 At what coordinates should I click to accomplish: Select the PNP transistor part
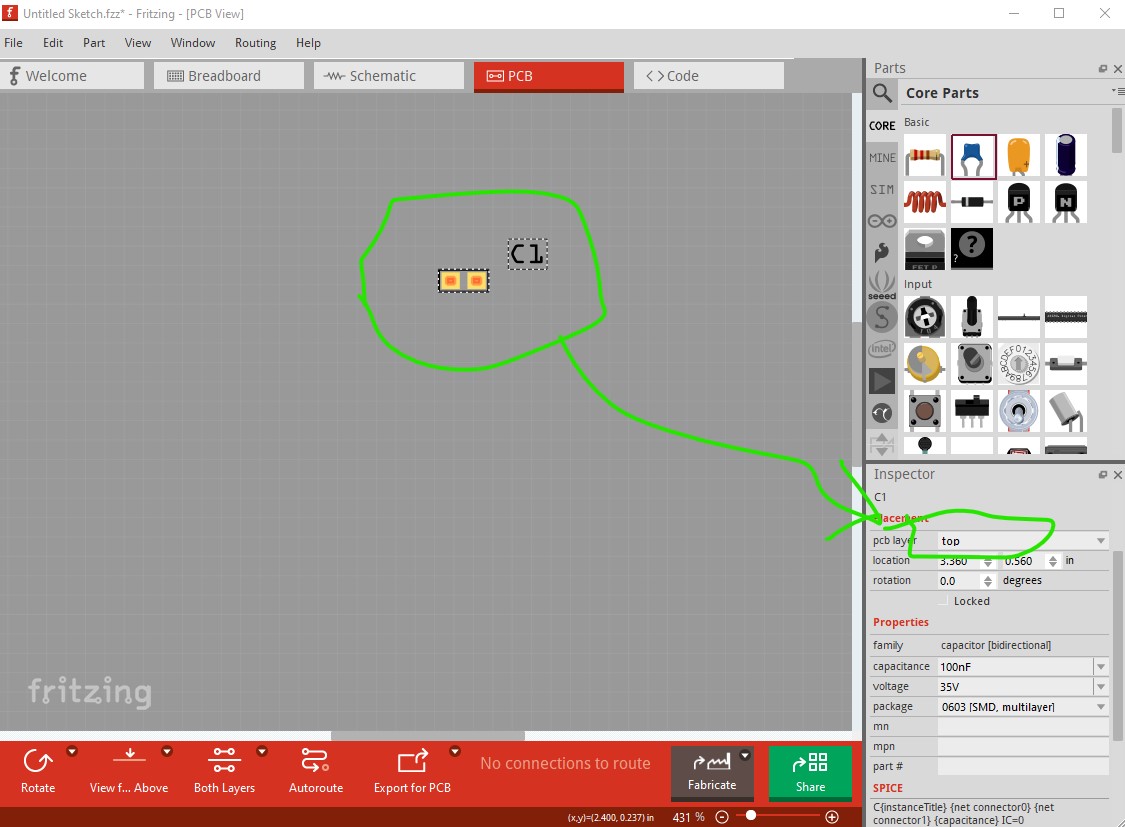point(1019,202)
